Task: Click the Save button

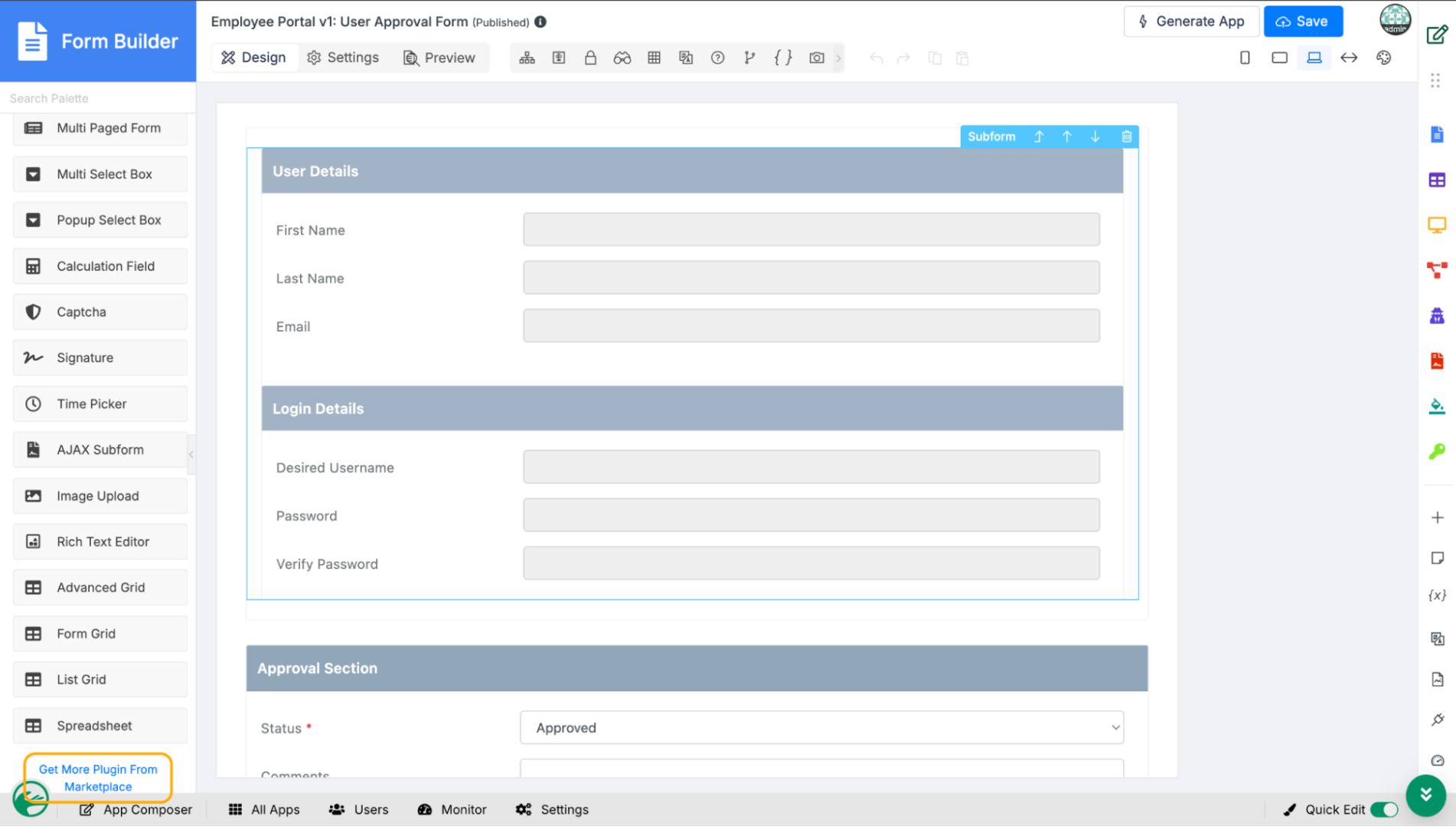Action: click(1303, 21)
